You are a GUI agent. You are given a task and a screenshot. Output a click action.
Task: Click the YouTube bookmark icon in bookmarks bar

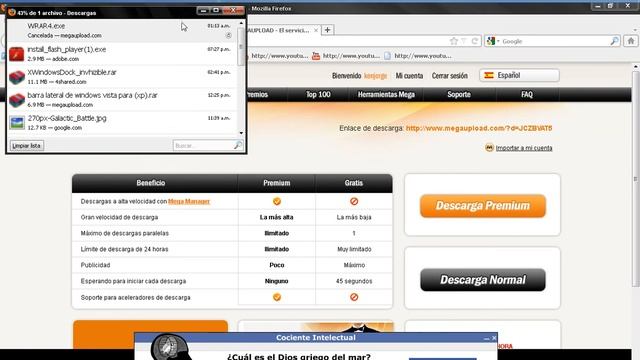pos(316,56)
